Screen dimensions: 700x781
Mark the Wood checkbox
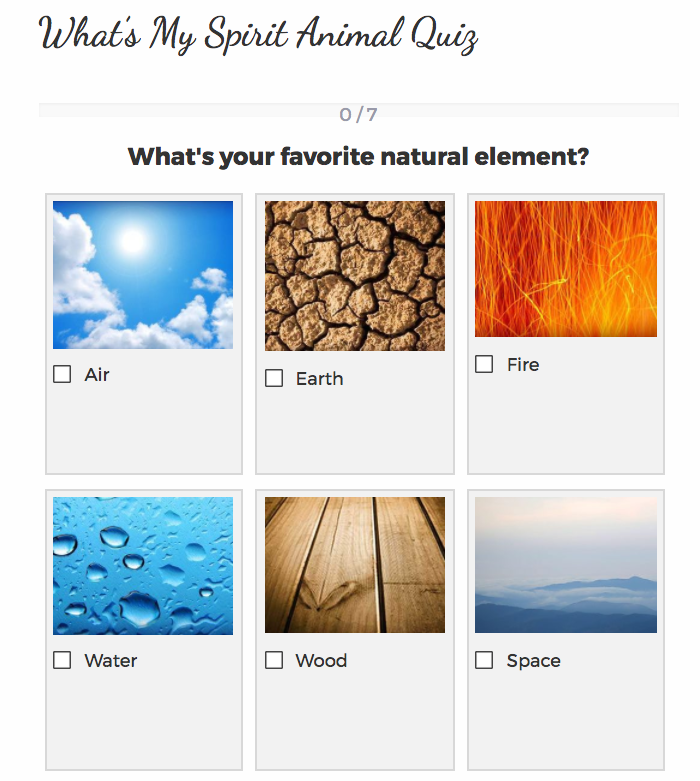click(274, 661)
